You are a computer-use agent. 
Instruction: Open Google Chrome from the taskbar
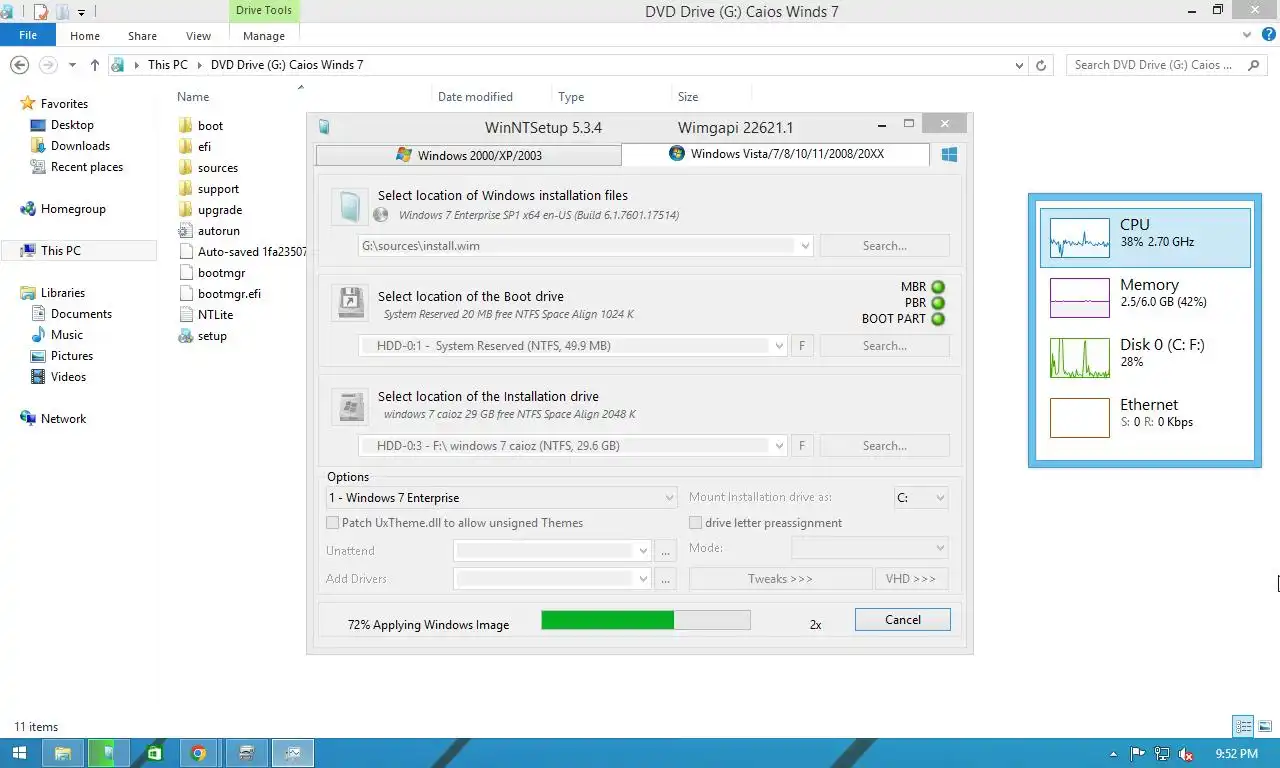(198, 753)
